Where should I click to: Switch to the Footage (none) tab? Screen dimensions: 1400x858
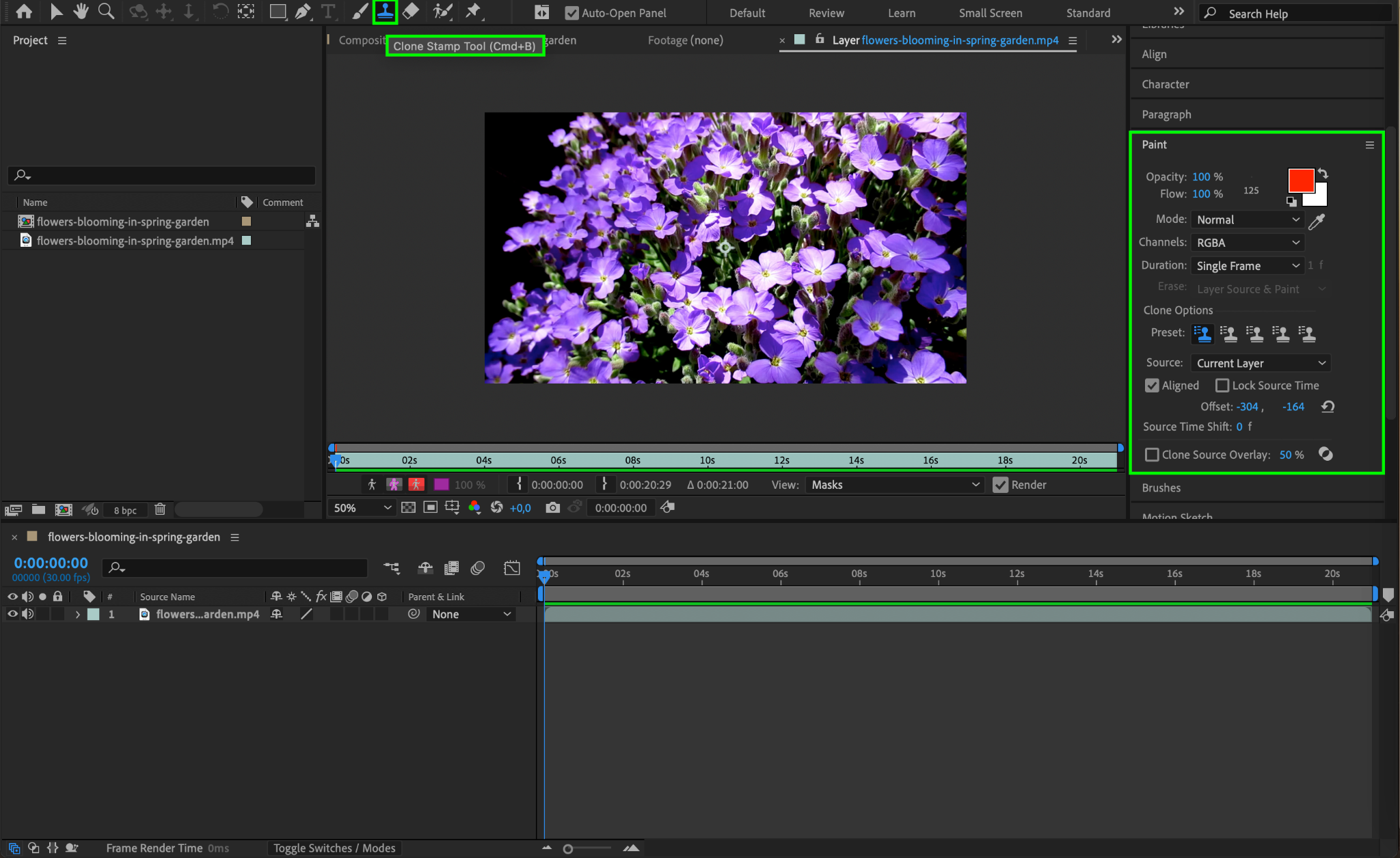click(x=685, y=40)
